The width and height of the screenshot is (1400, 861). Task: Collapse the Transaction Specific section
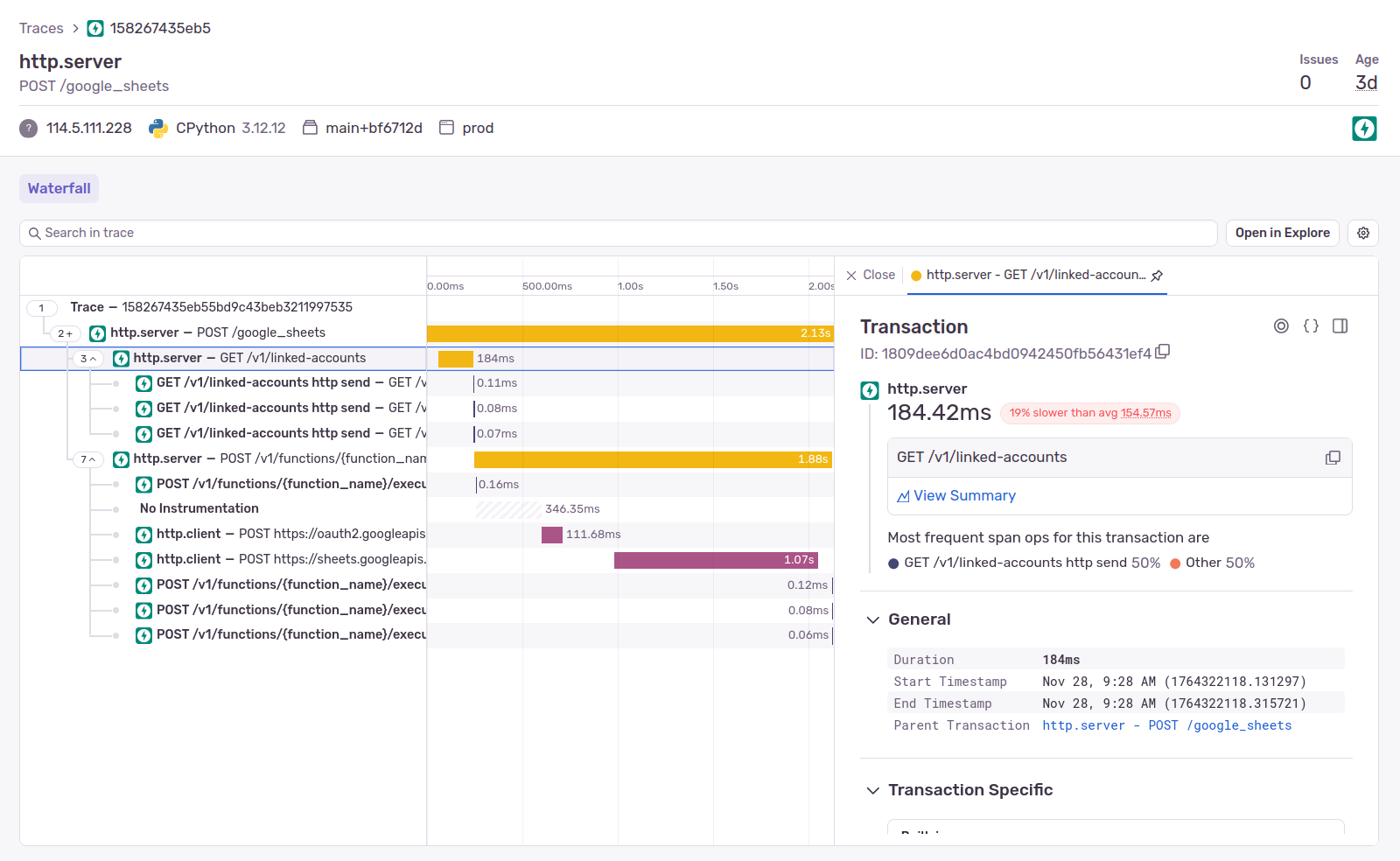pos(872,790)
